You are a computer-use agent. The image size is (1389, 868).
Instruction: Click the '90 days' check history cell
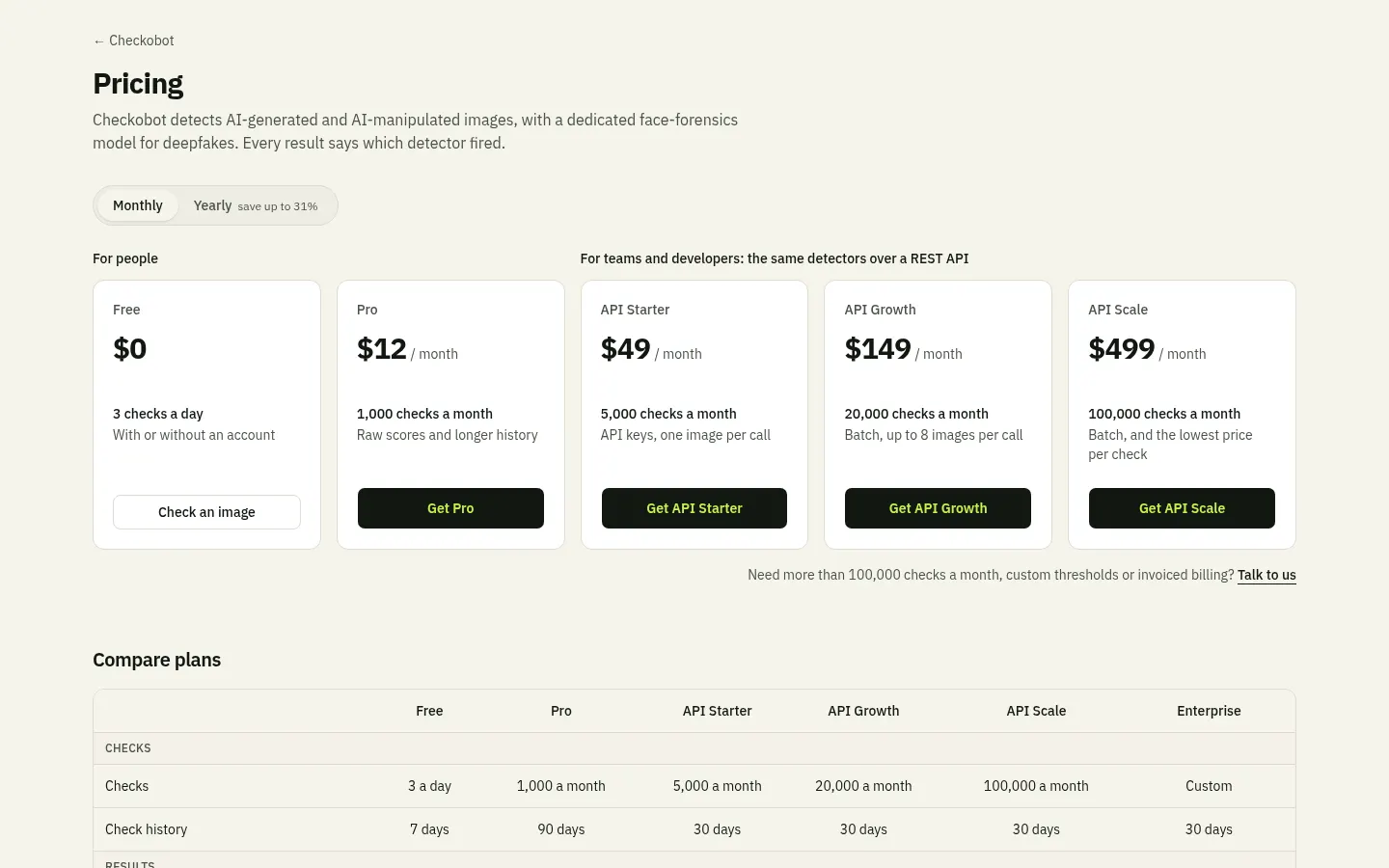pyautogui.click(x=561, y=829)
